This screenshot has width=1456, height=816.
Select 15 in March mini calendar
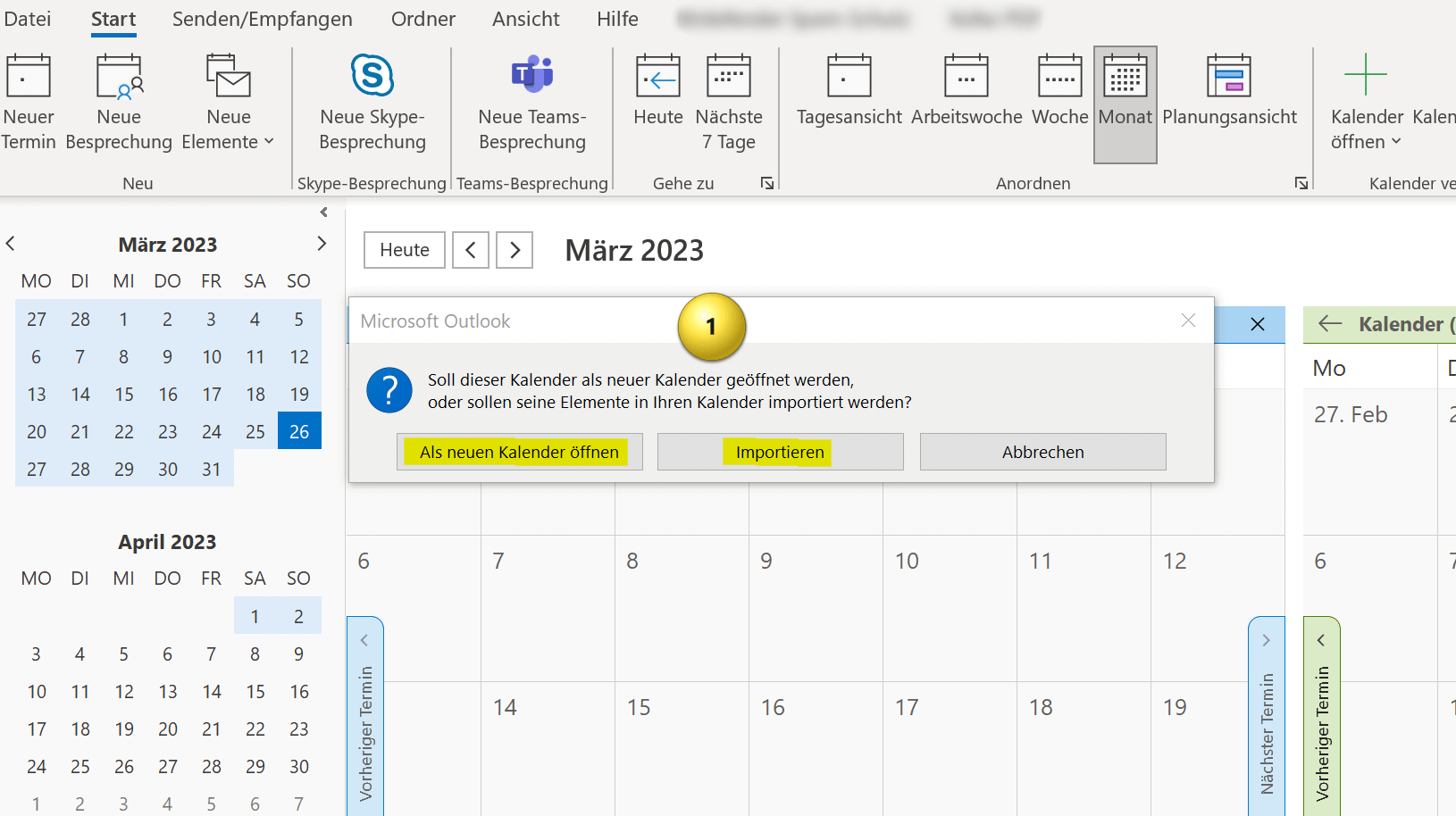(x=124, y=394)
